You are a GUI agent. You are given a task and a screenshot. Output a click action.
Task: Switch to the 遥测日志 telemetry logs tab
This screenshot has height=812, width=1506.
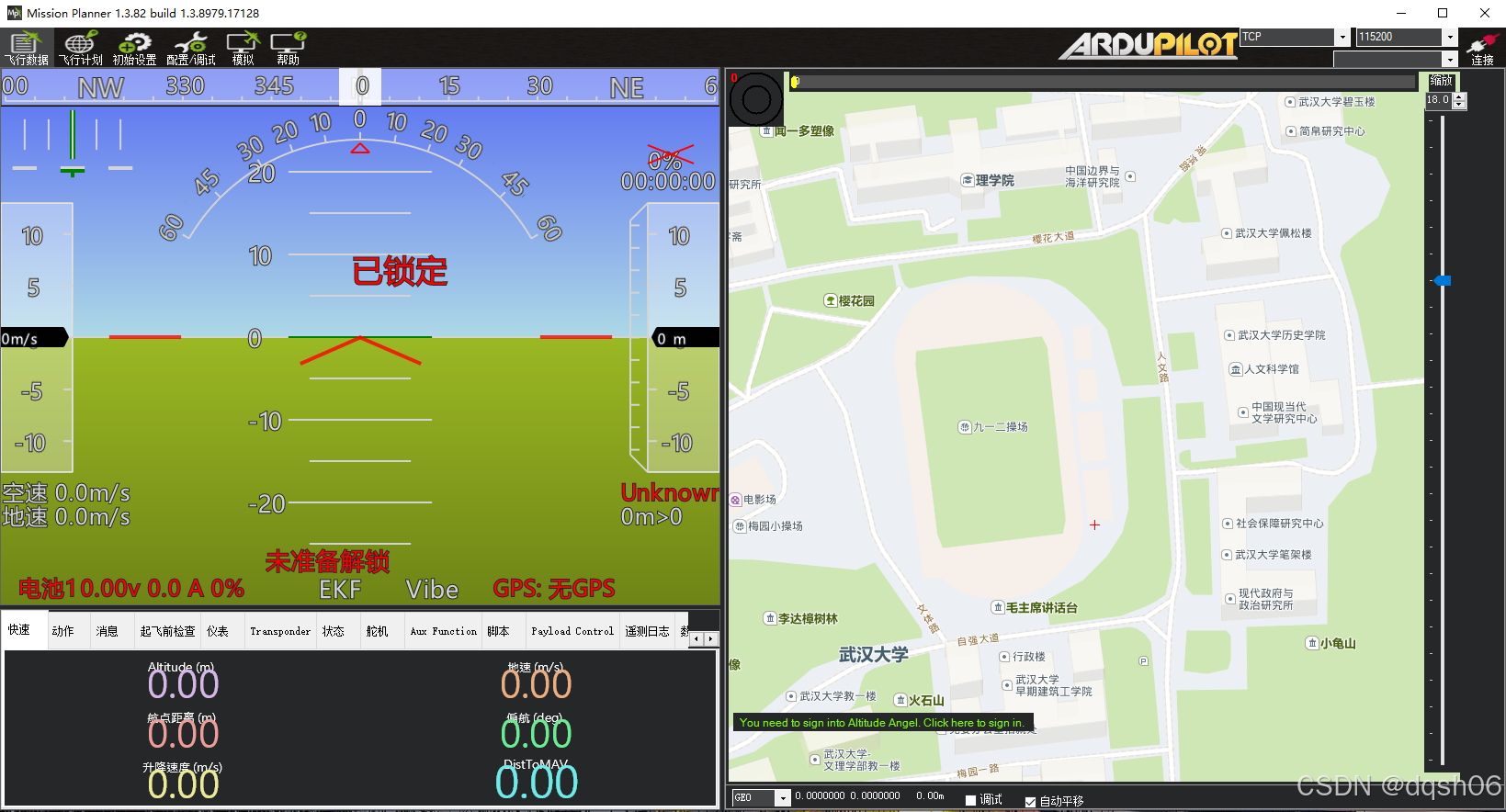[648, 631]
